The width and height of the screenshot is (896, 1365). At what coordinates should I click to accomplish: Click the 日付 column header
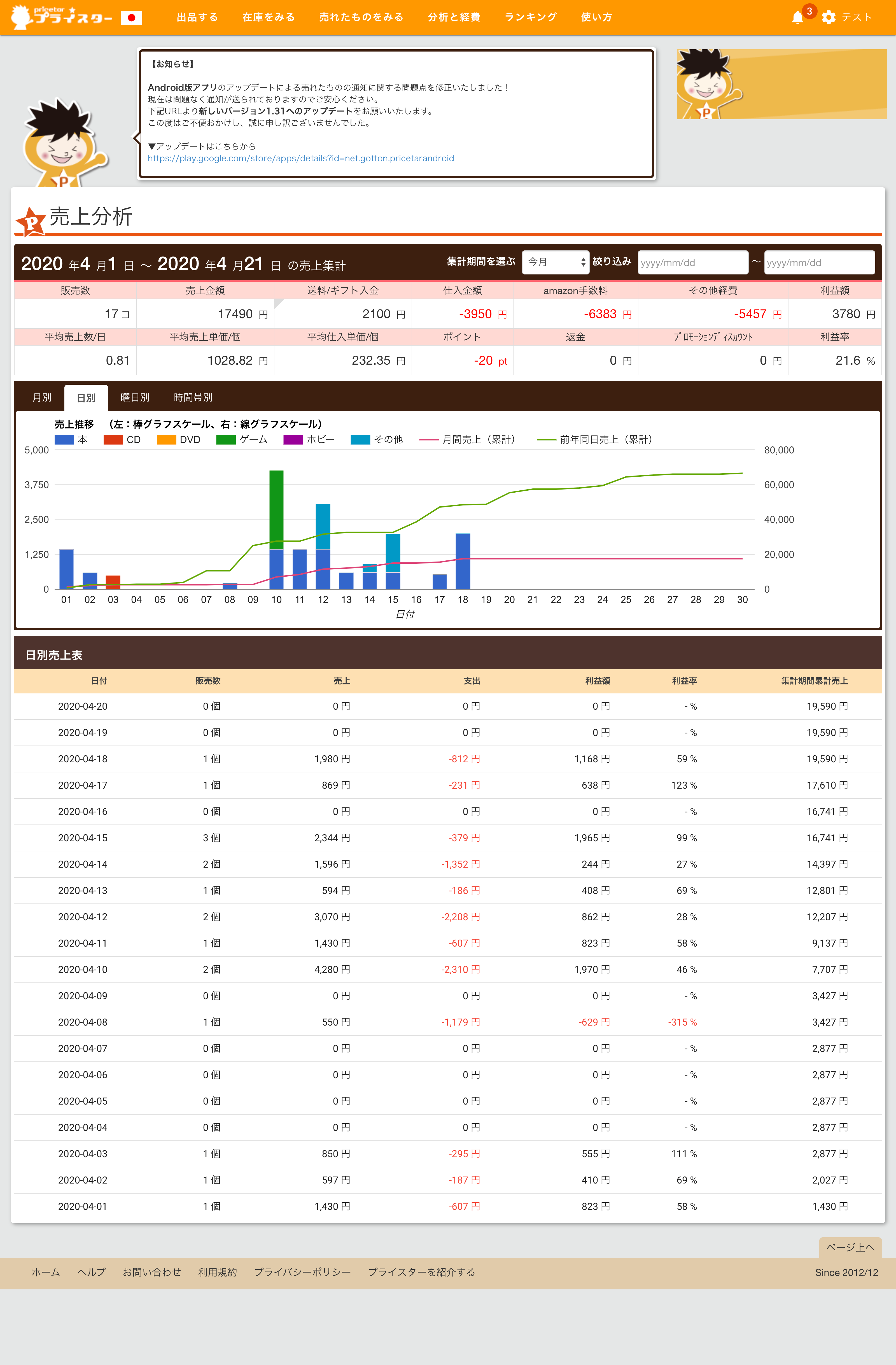[x=99, y=681]
